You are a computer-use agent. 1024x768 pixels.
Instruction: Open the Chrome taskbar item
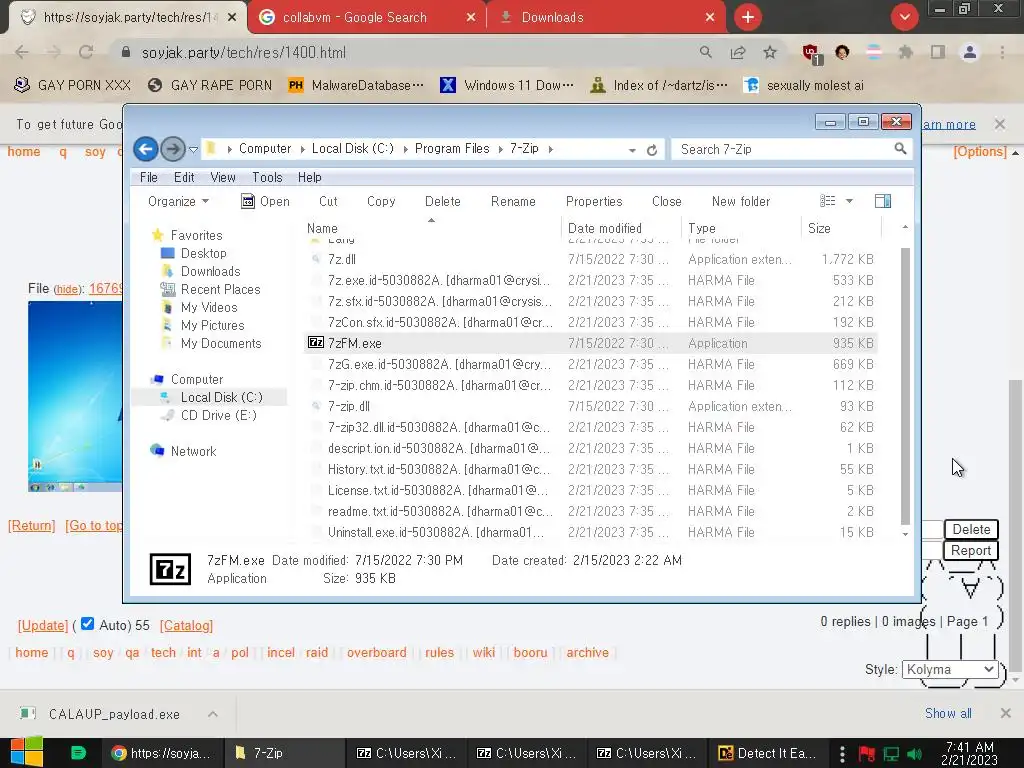161,753
